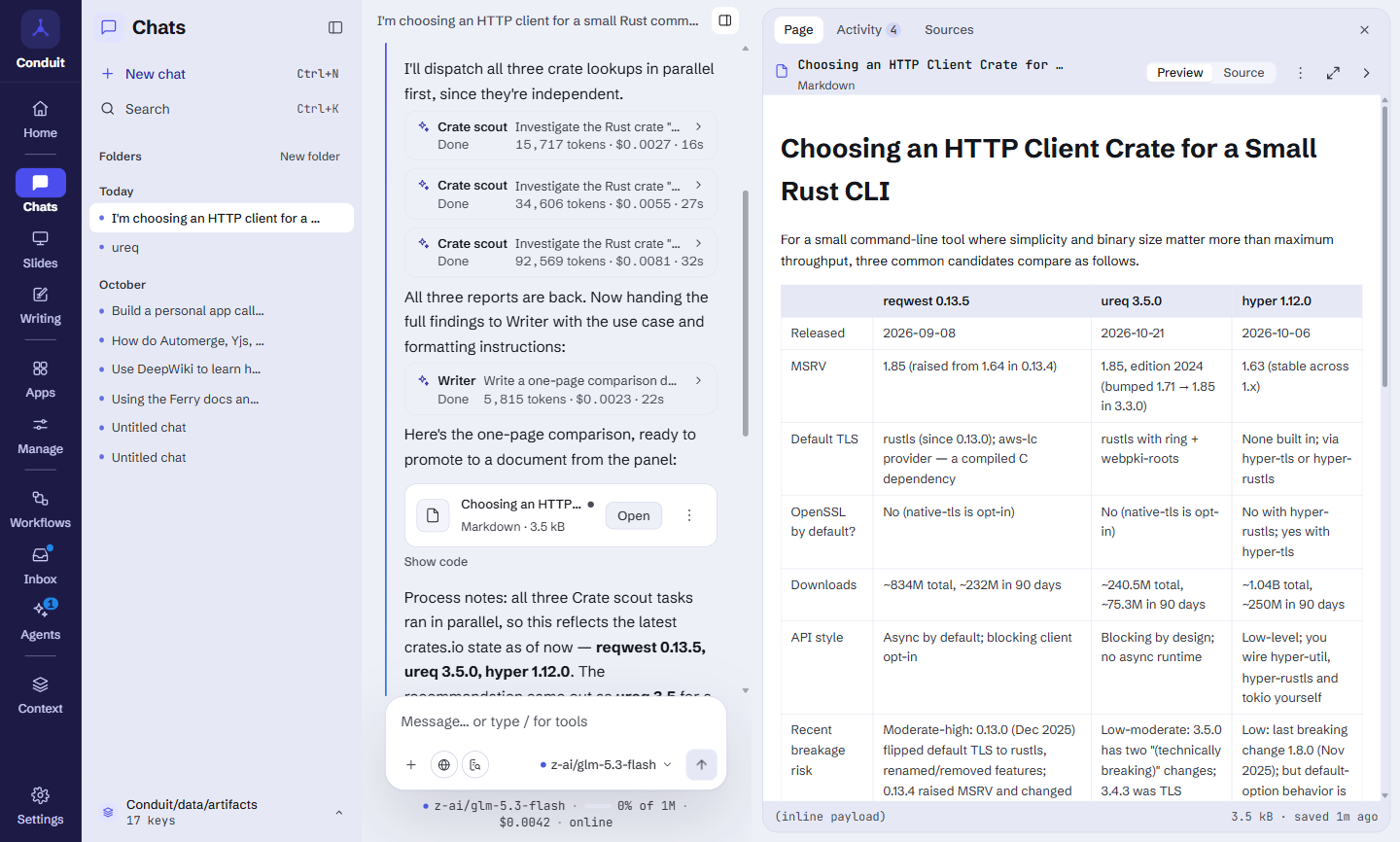Select the Page tab
This screenshot has height=842, width=1400.
pos(798,30)
